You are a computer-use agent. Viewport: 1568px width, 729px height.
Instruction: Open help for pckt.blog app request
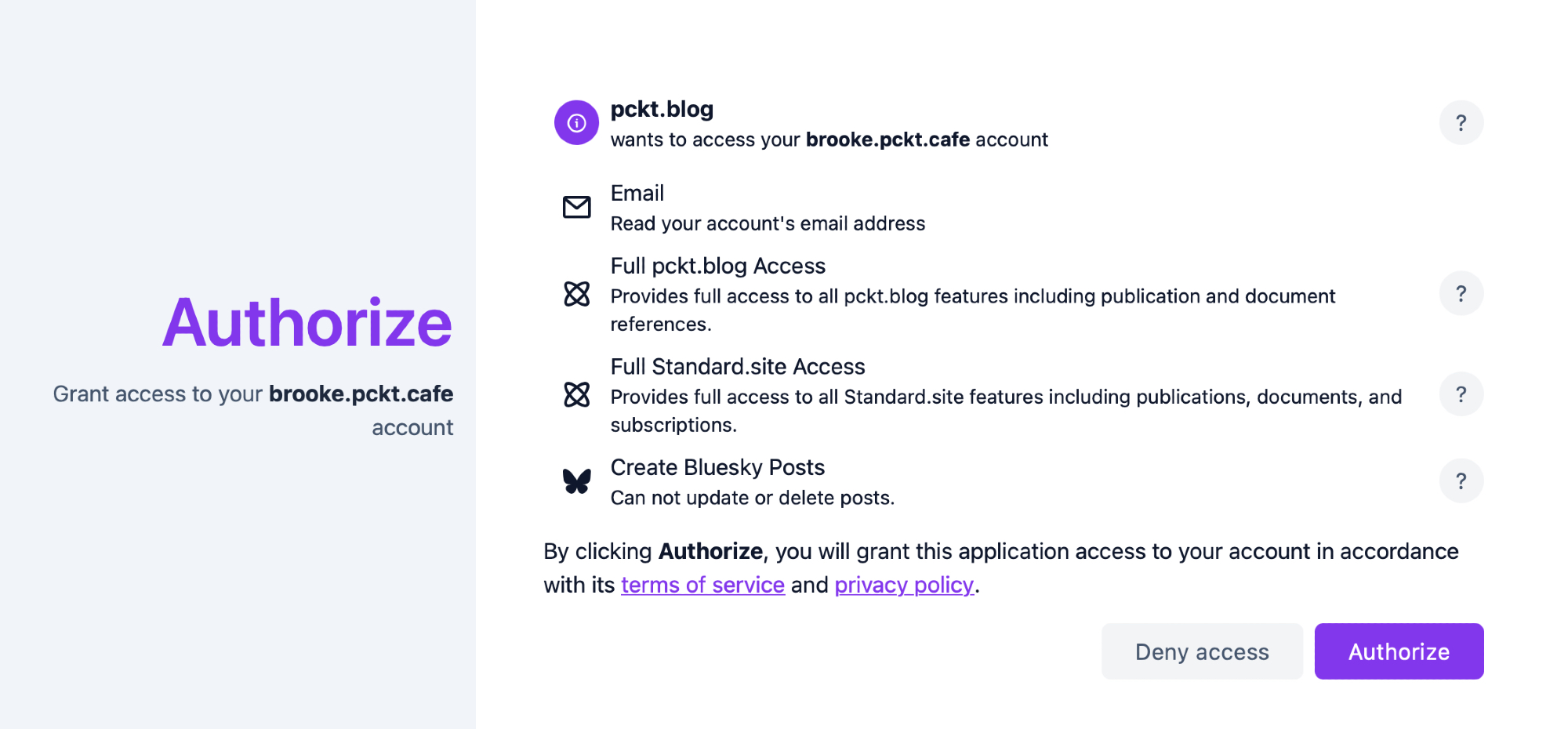1461,123
